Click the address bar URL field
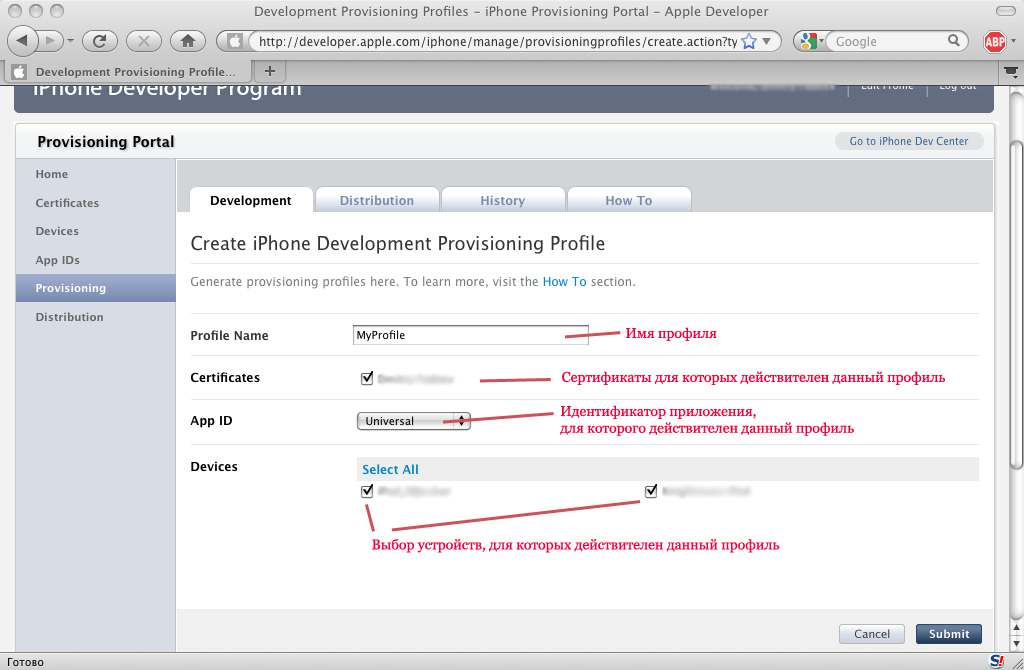This screenshot has height=670, width=1024. (x=498, y=41)
